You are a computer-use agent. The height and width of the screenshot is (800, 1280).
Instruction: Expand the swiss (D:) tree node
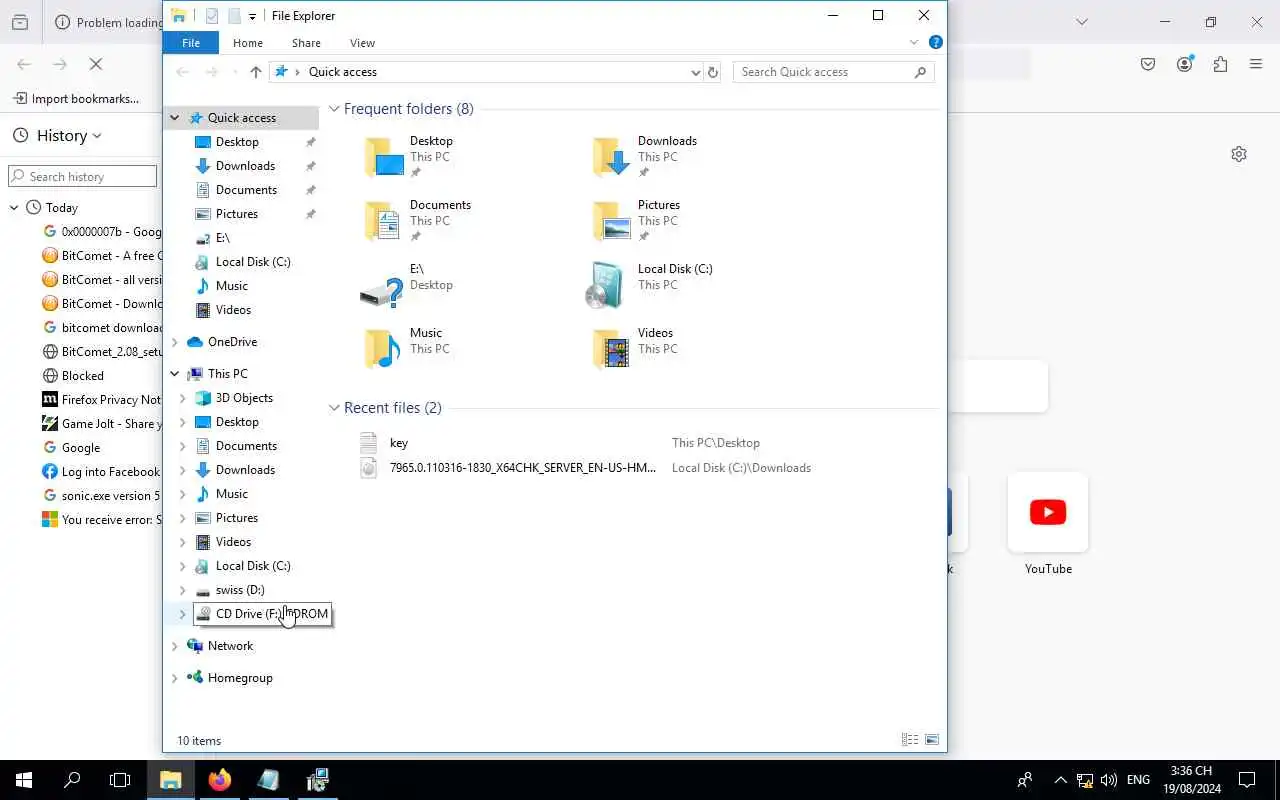[x=183, y=590]
